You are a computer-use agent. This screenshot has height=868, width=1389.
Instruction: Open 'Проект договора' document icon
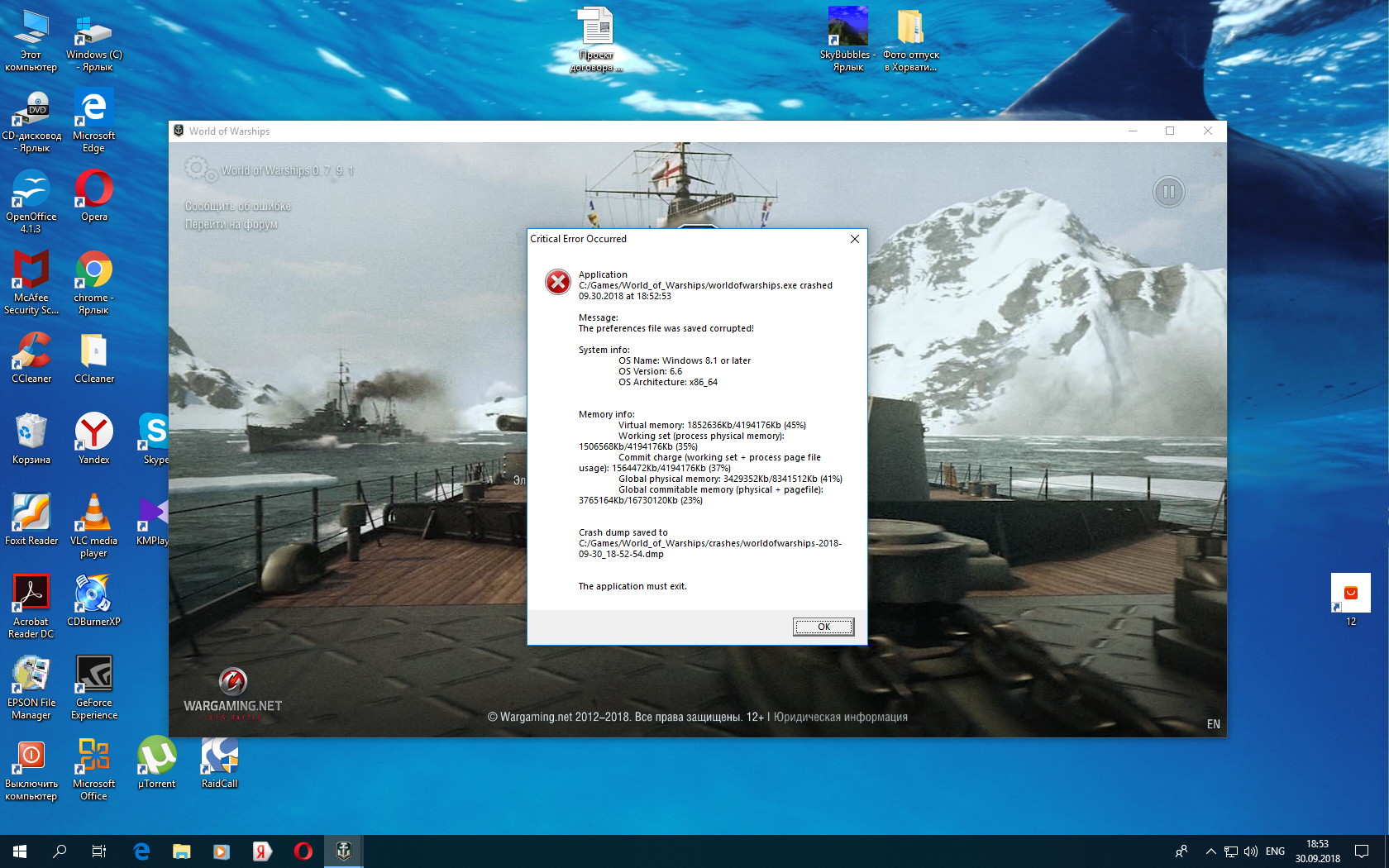[596, 41]
